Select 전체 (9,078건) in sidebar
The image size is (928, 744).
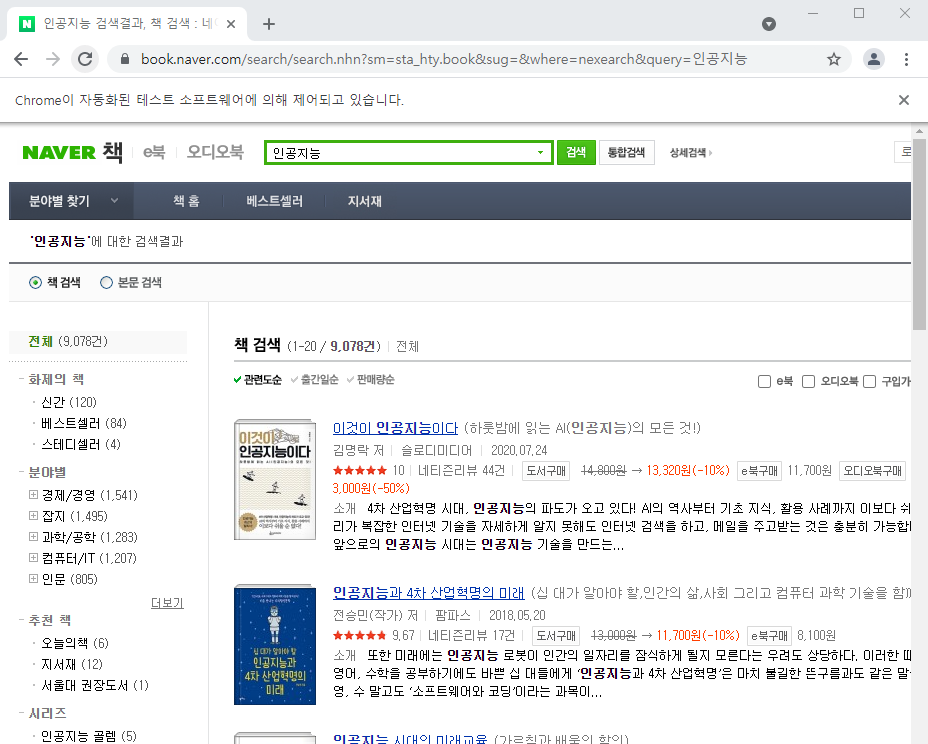pos(68,342)
